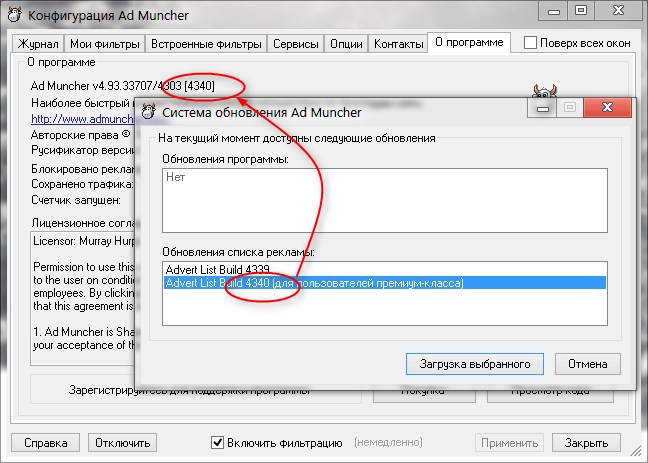
Task: Click the Ad Muncher cow logo icon
Action: click(x=544, y=90)
